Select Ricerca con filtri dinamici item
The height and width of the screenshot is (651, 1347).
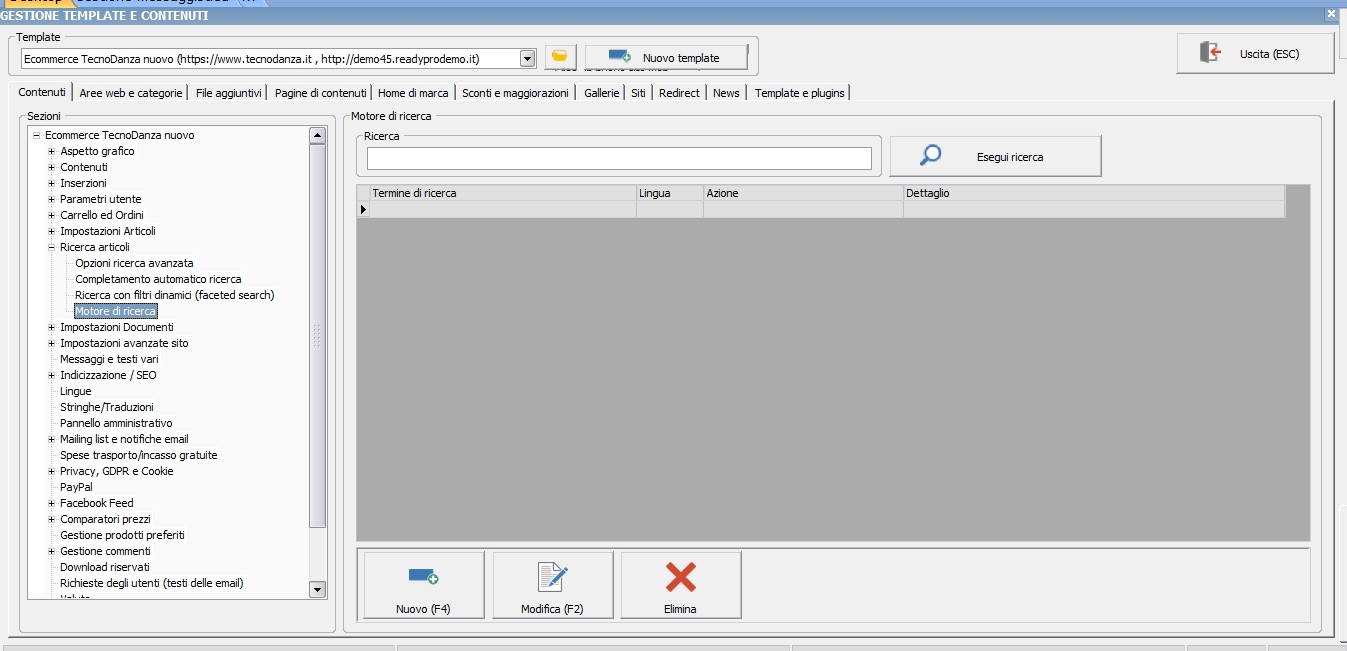pyautogui.click(x=174, y=295)
